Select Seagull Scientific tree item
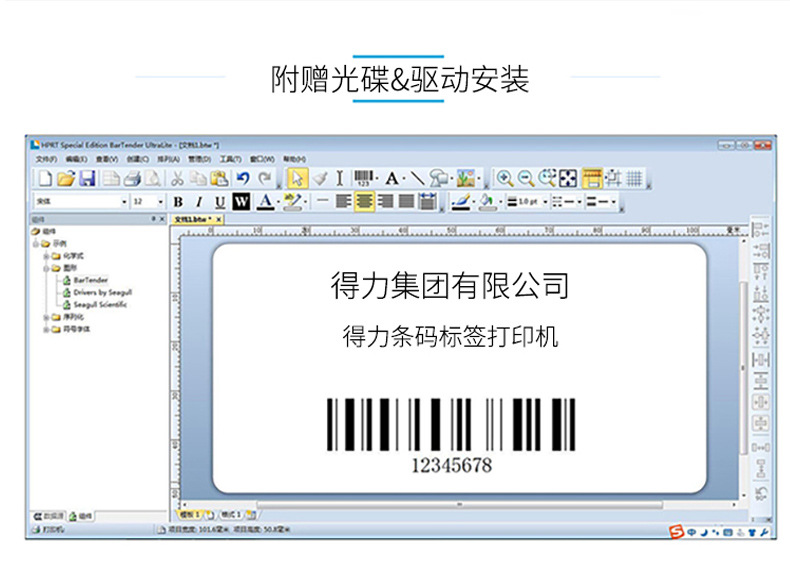790x570 pixels. click(x=100, y=304)
